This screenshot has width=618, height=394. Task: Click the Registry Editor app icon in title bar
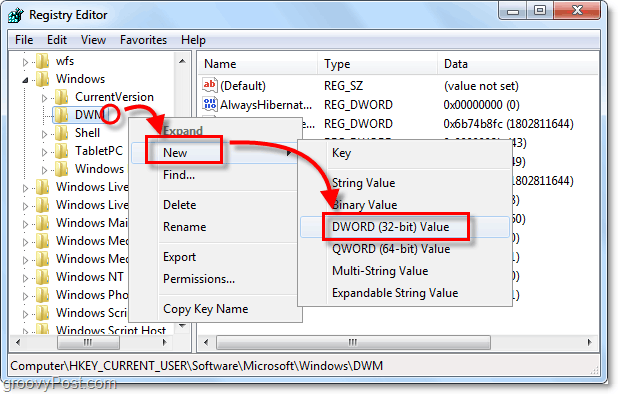click(16, 15)
